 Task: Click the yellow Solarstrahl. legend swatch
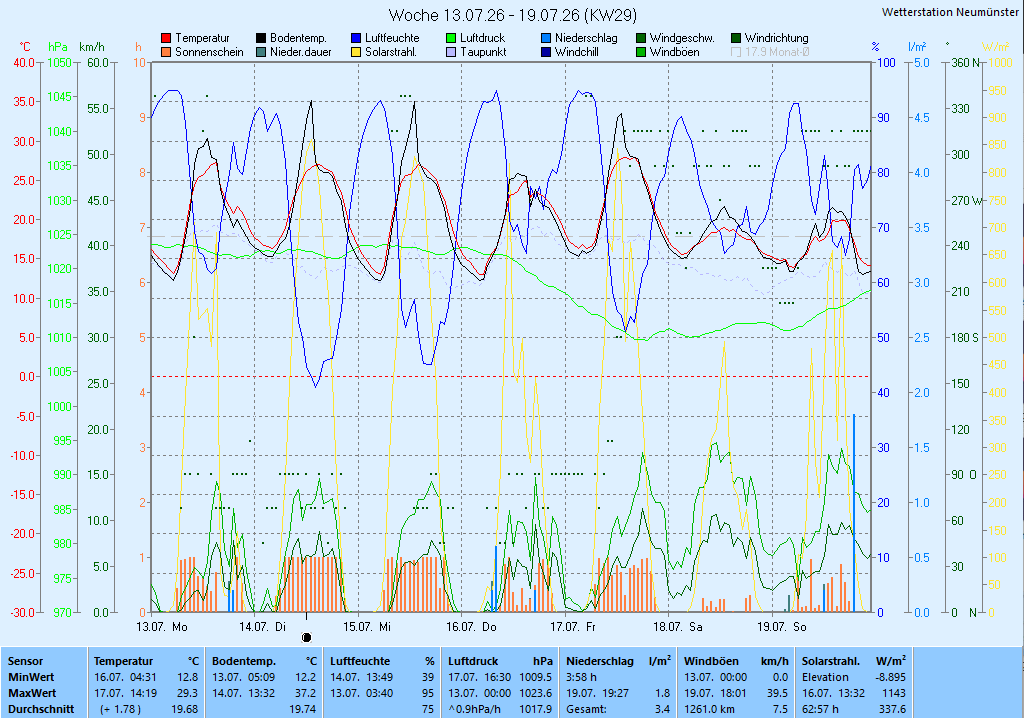click(356, 52)
